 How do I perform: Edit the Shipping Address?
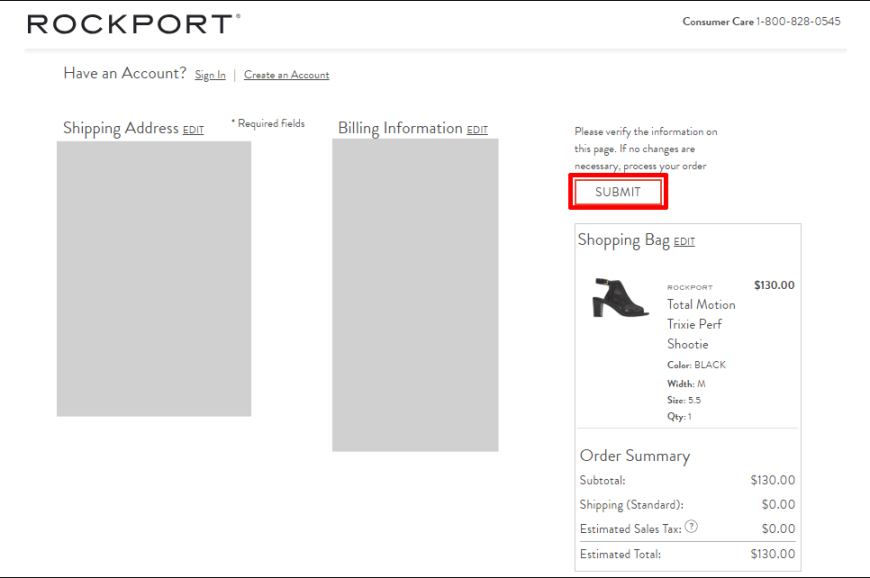pos(193,130)
